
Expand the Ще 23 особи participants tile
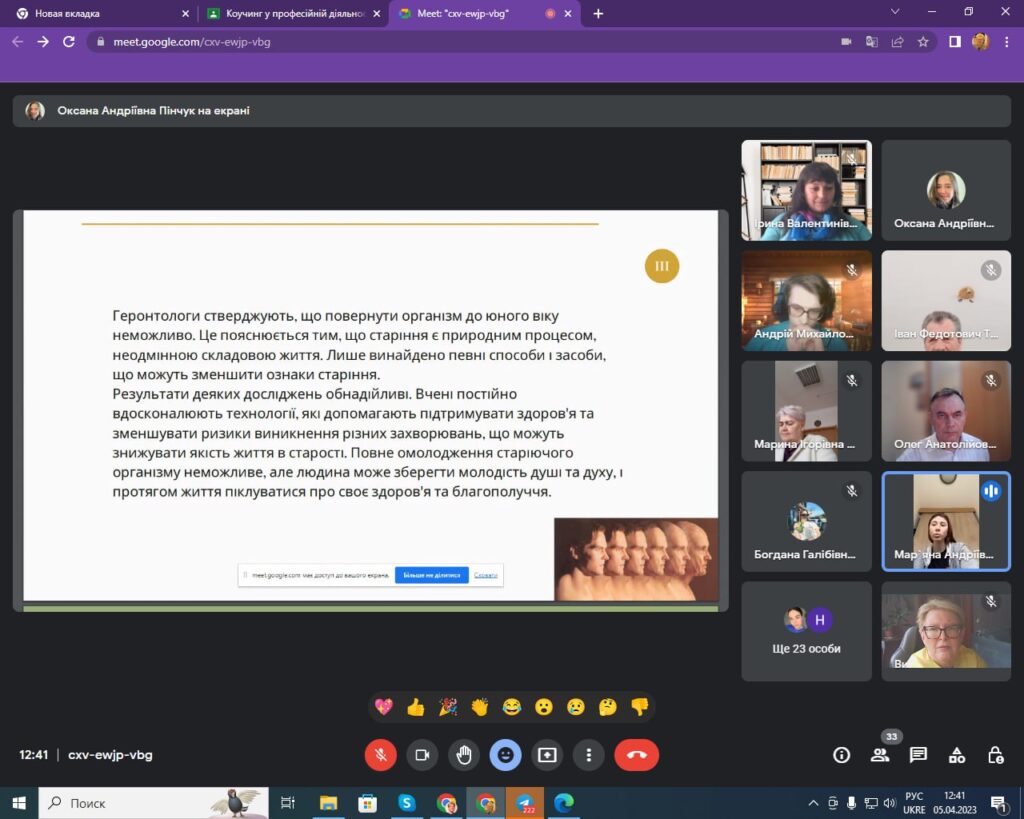(806, 631)
